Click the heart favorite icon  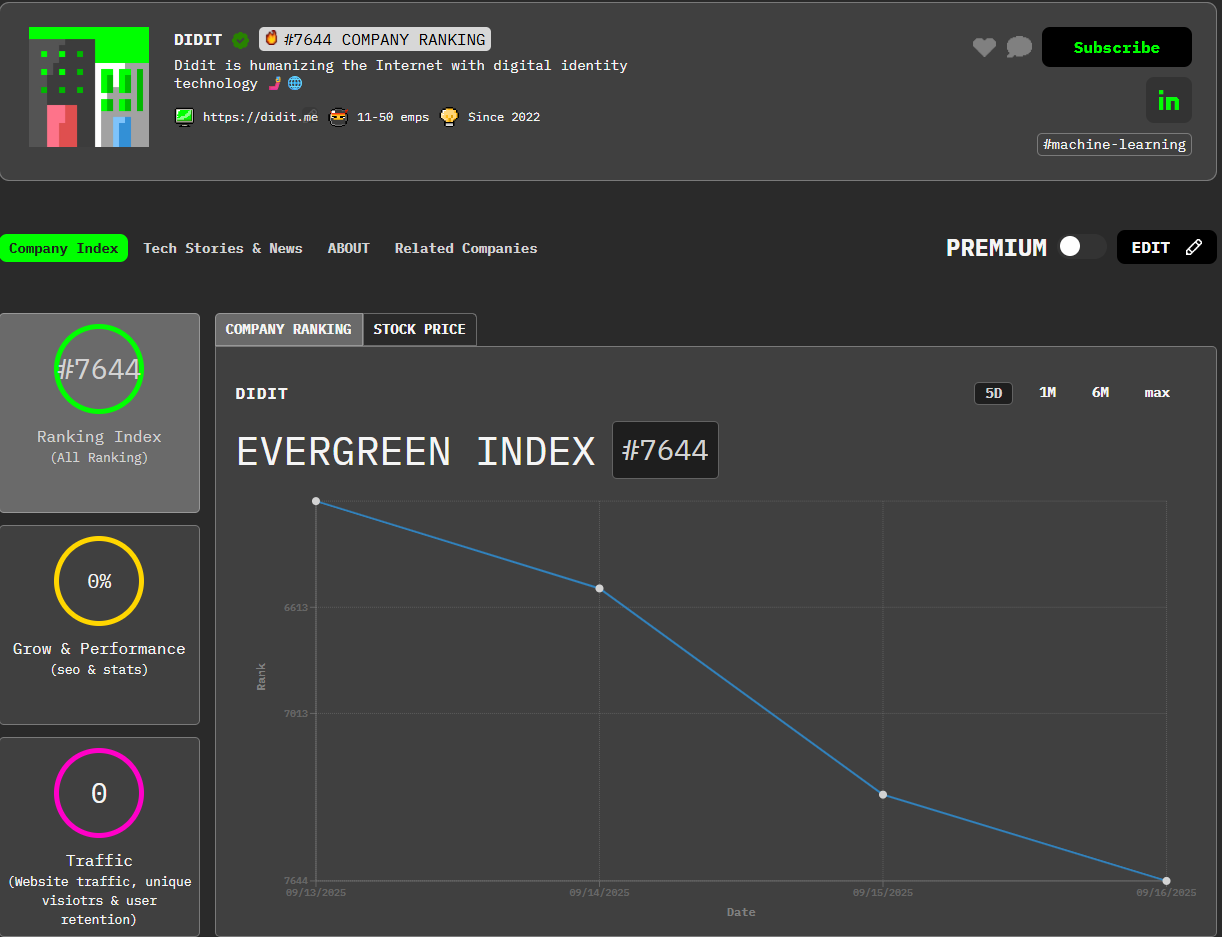pyautogui.click(x=984, y=47)
